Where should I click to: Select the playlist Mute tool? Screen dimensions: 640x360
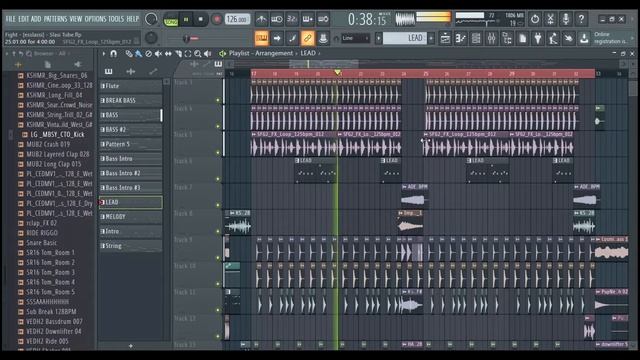(x=158, y=53)
